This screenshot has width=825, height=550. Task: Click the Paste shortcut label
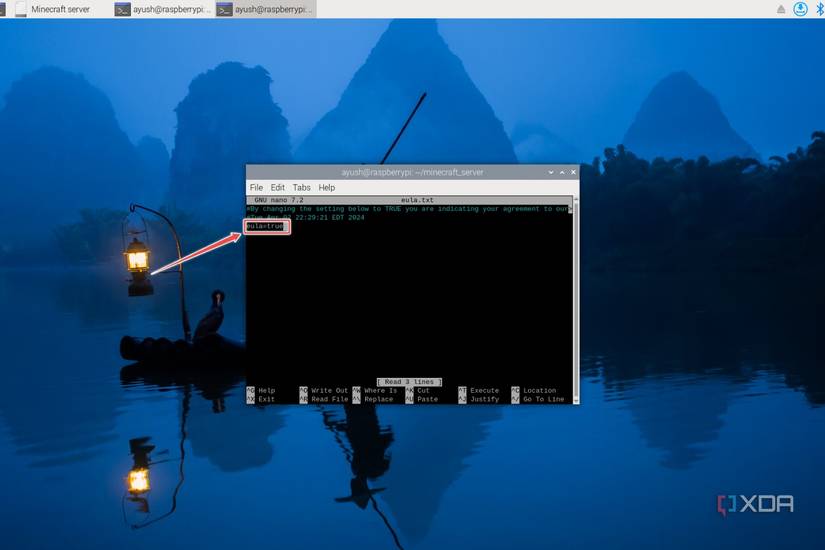point(427,399)
